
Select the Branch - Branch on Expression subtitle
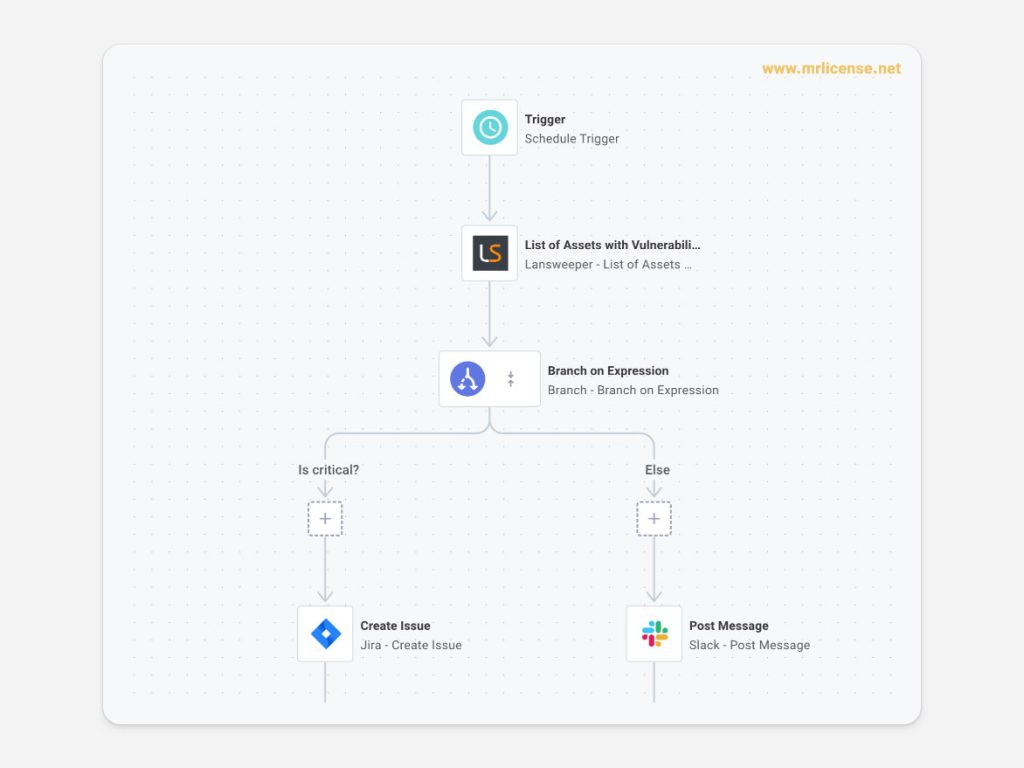633,390
